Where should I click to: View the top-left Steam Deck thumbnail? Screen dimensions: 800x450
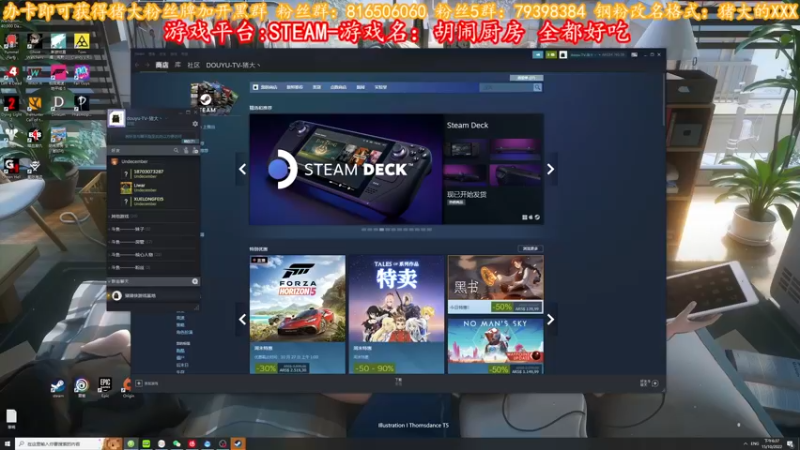(x=465, y=148)
